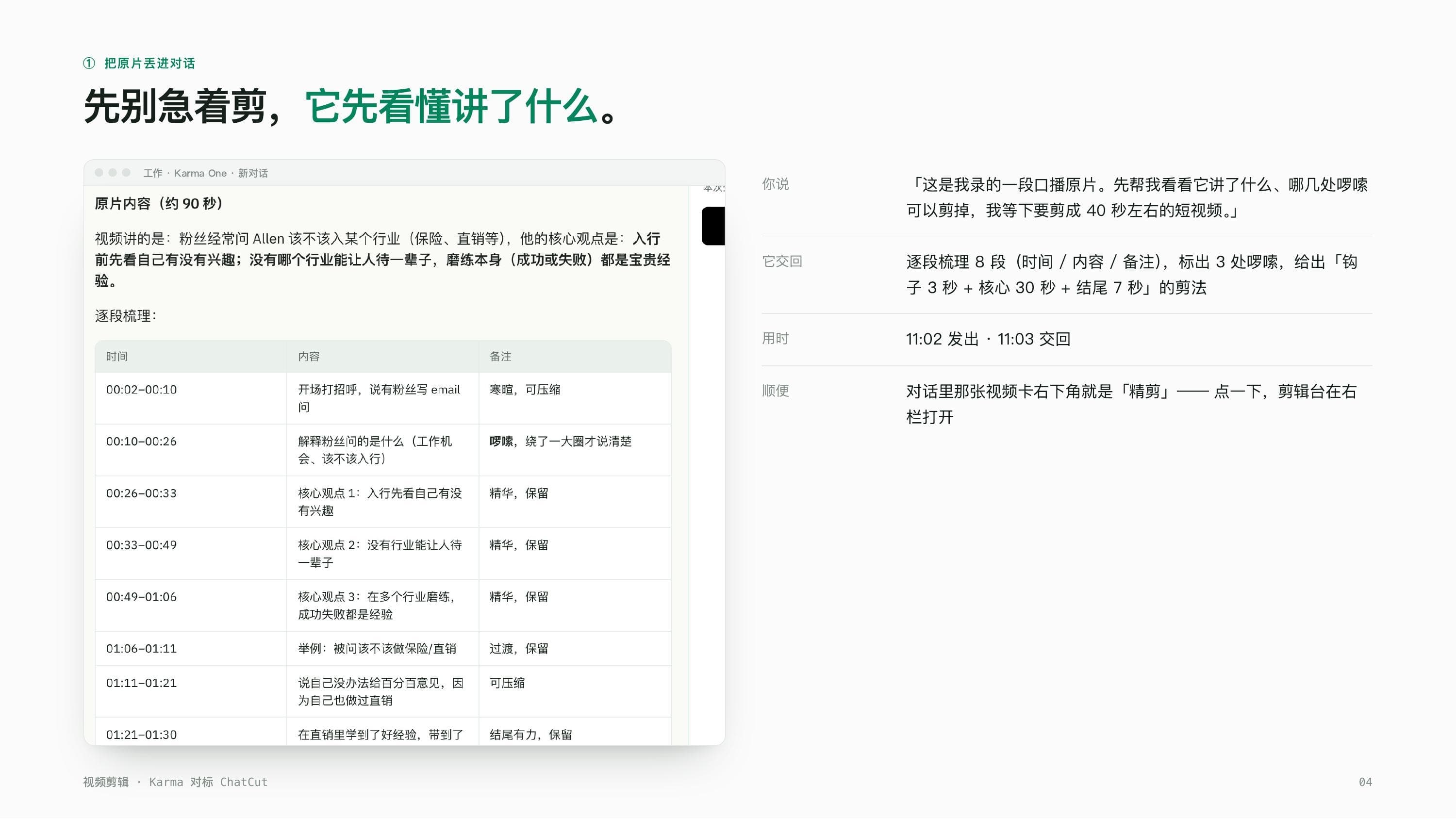Click the '你说' label
The width and height of the screenshot is (1456, 819).
[775, 184]
